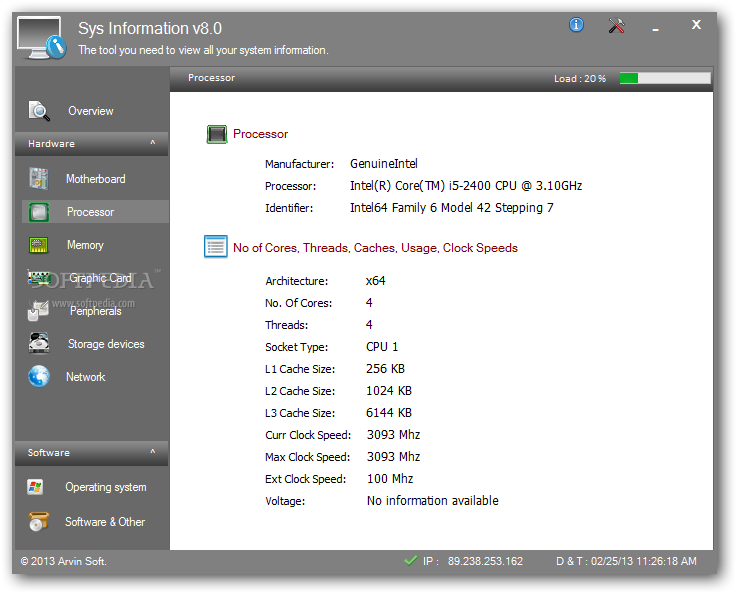Click the Processor section chip icon
The width and height of the screenshot is (737, 594).
[x=217, y=134]
